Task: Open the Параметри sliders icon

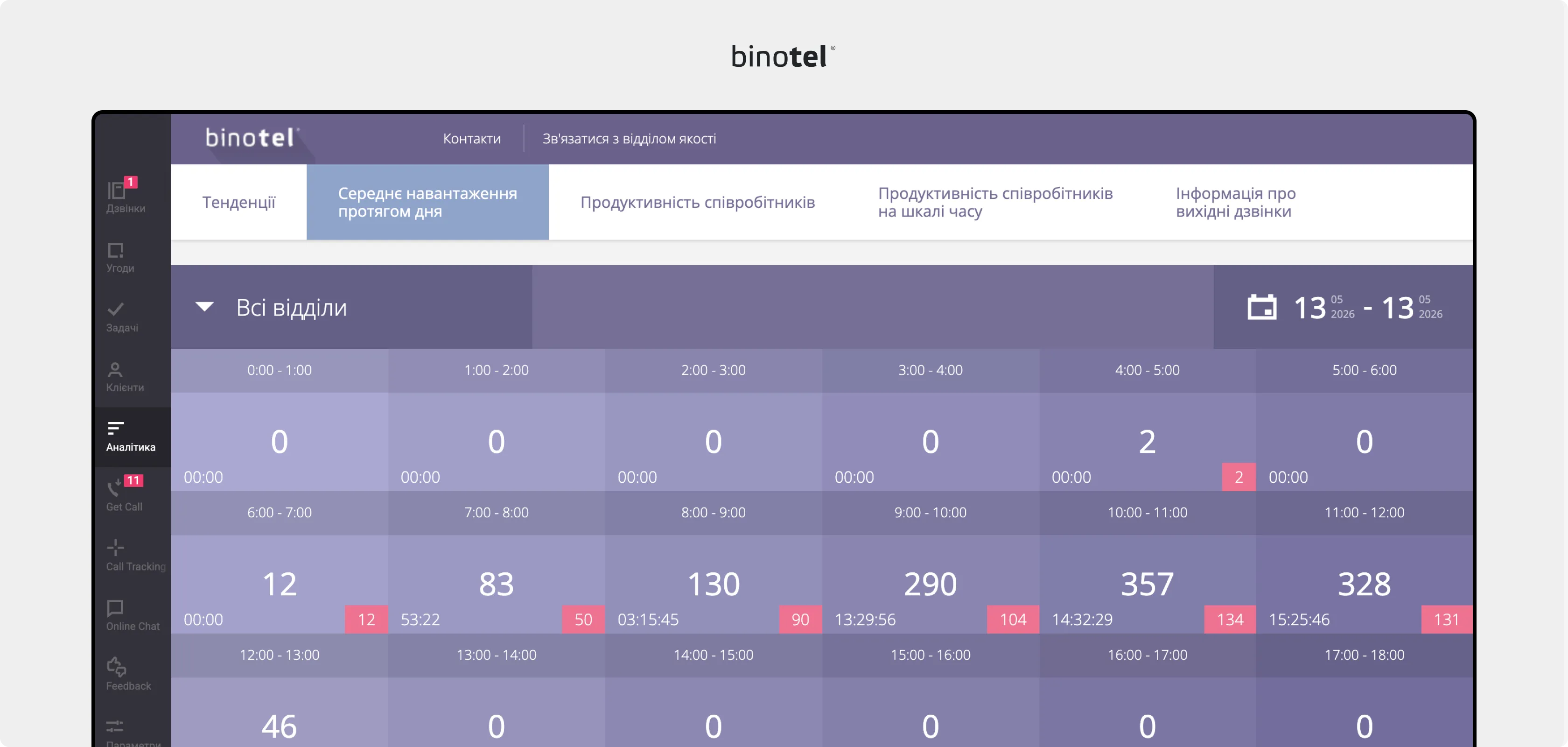Action: coord(115,726)
